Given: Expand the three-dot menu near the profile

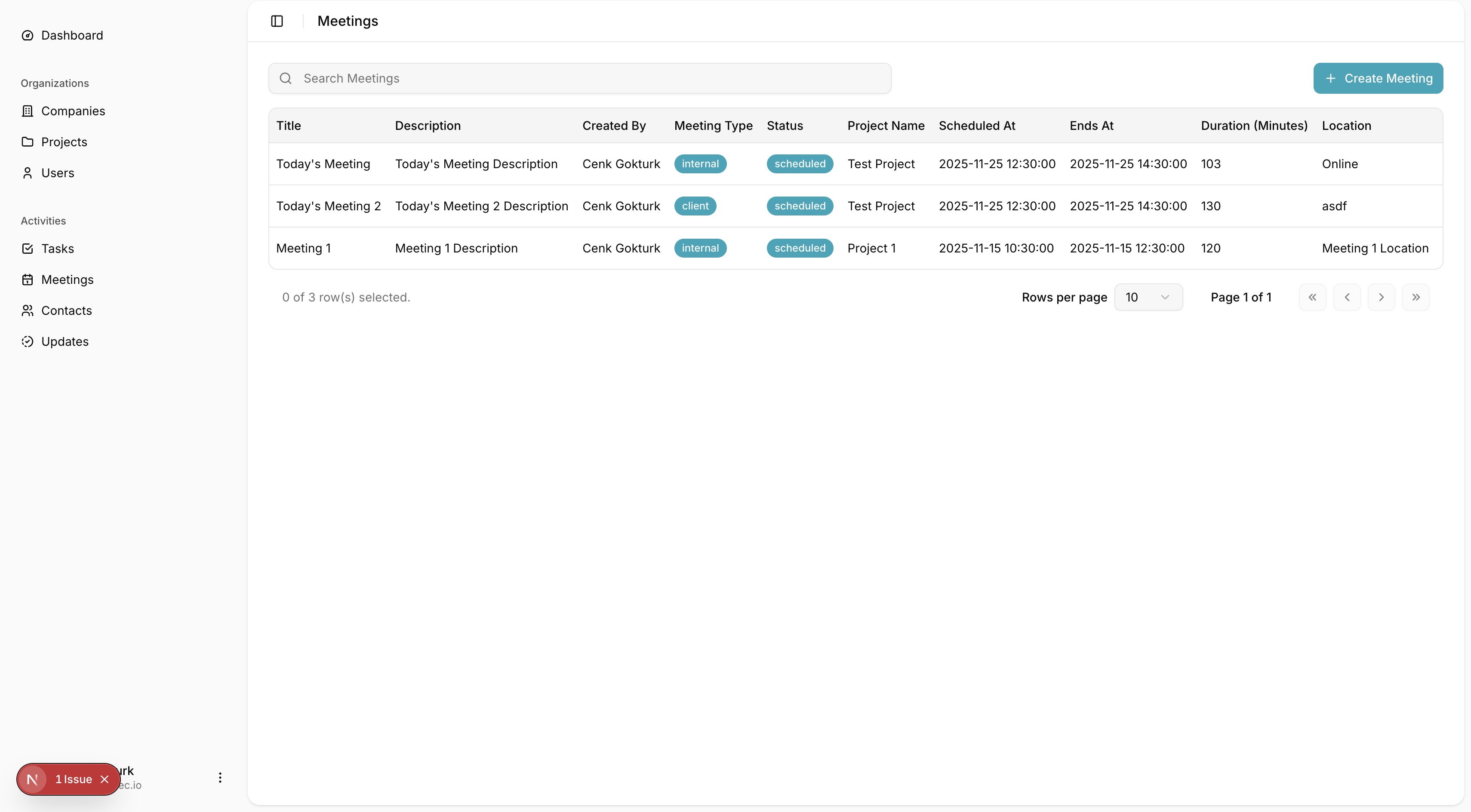Looking at the screenshot, I should pyautogui.click(x=220, y=777).
